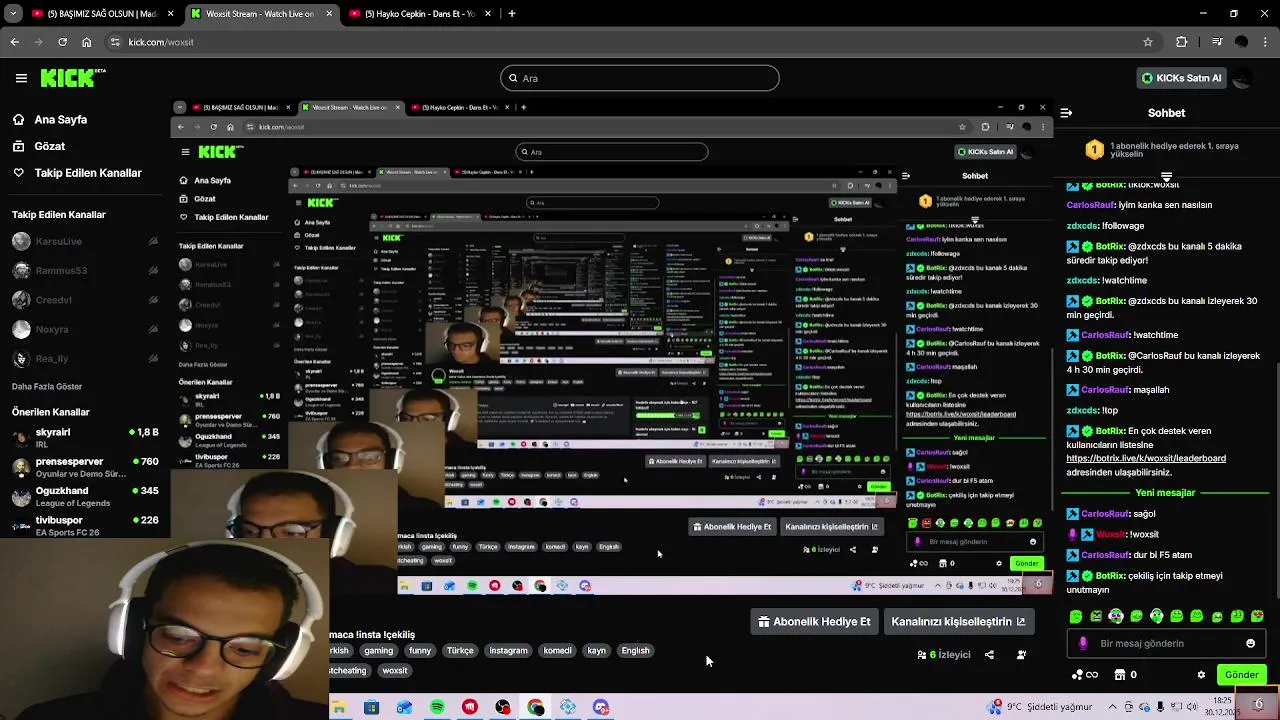The image size is (1280, 720).
Task: Reload the page in the outermost browser toolbar
Action: [x=62, y=42]
